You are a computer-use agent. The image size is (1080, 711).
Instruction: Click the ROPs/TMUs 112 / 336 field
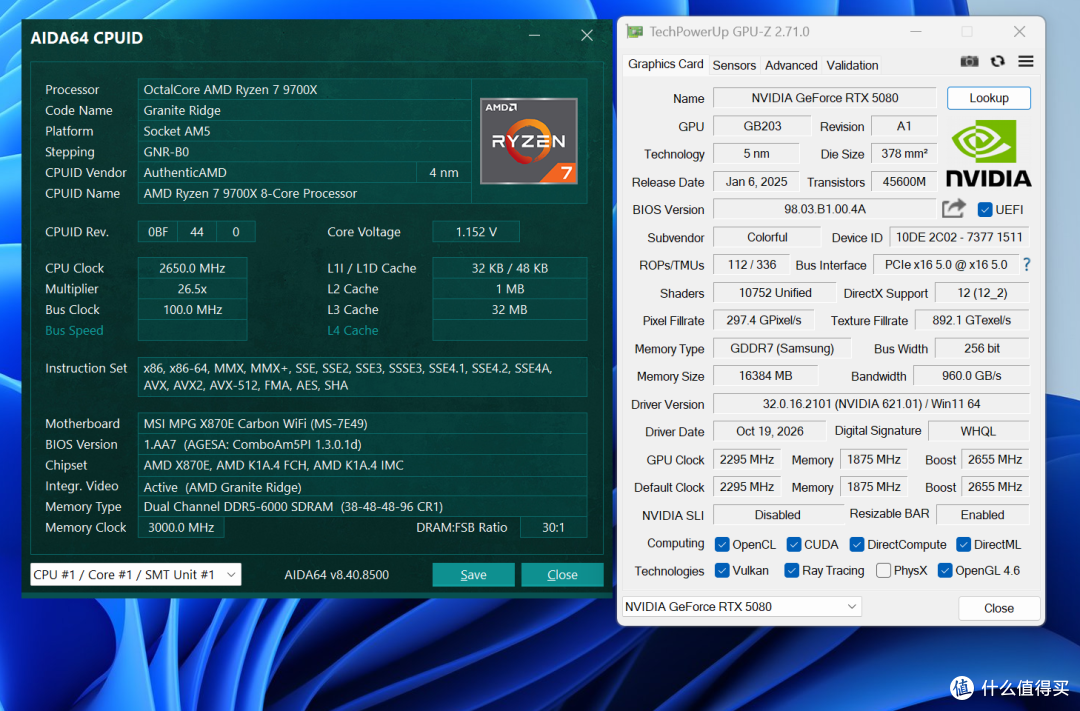tap(751, 265)
